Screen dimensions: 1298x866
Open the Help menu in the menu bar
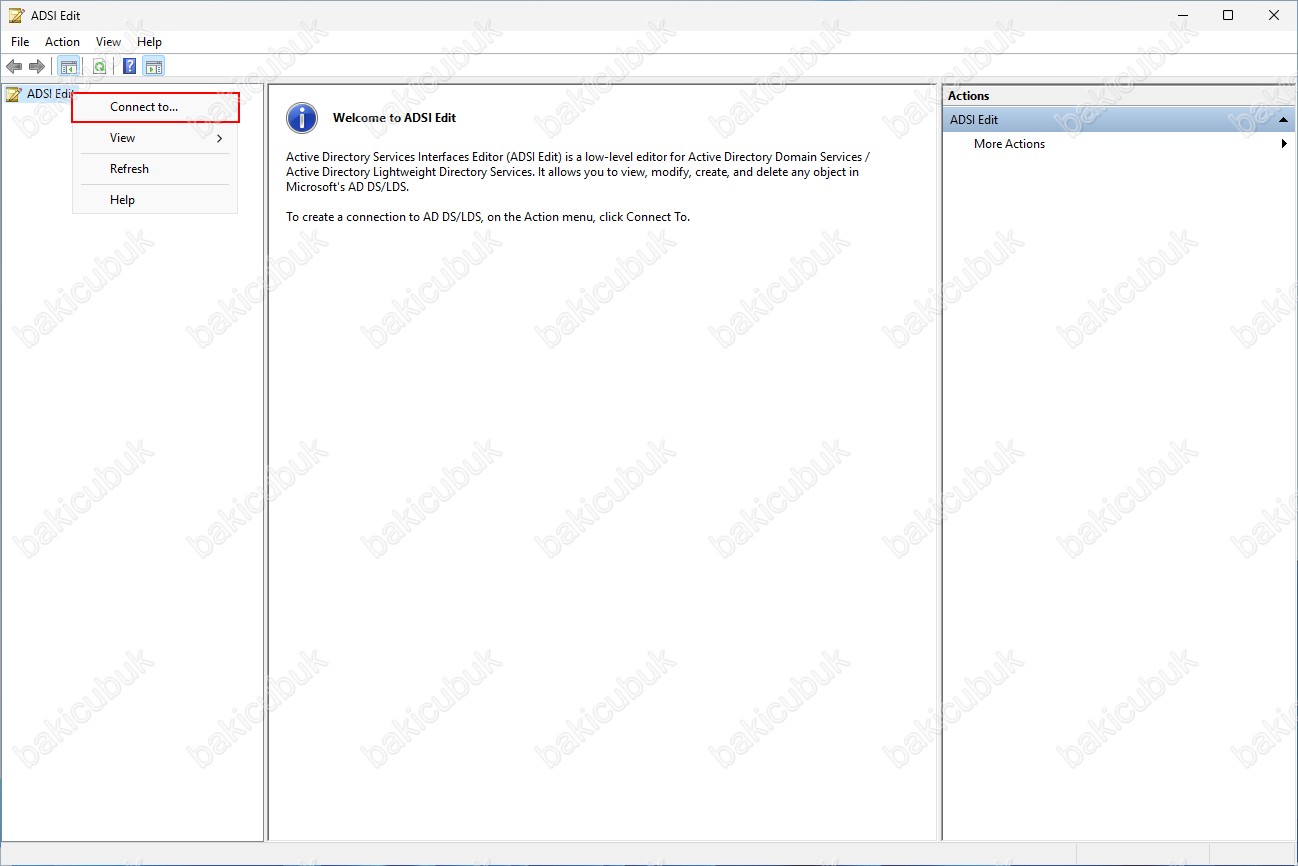coord(149,42)
